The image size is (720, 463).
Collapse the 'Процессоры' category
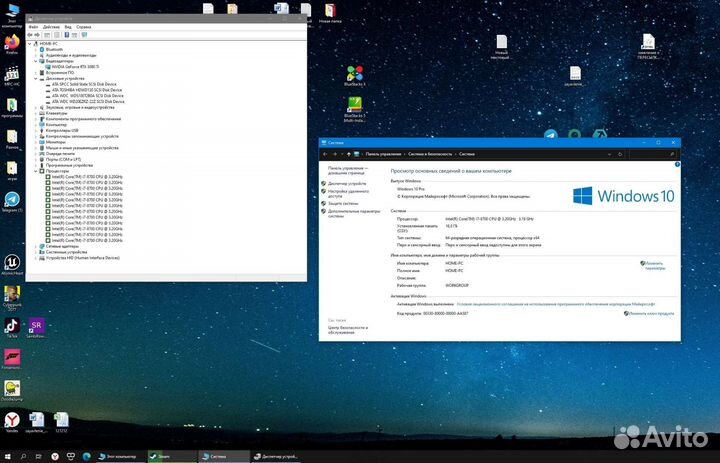pyautogui.click(x=36, y=171)
